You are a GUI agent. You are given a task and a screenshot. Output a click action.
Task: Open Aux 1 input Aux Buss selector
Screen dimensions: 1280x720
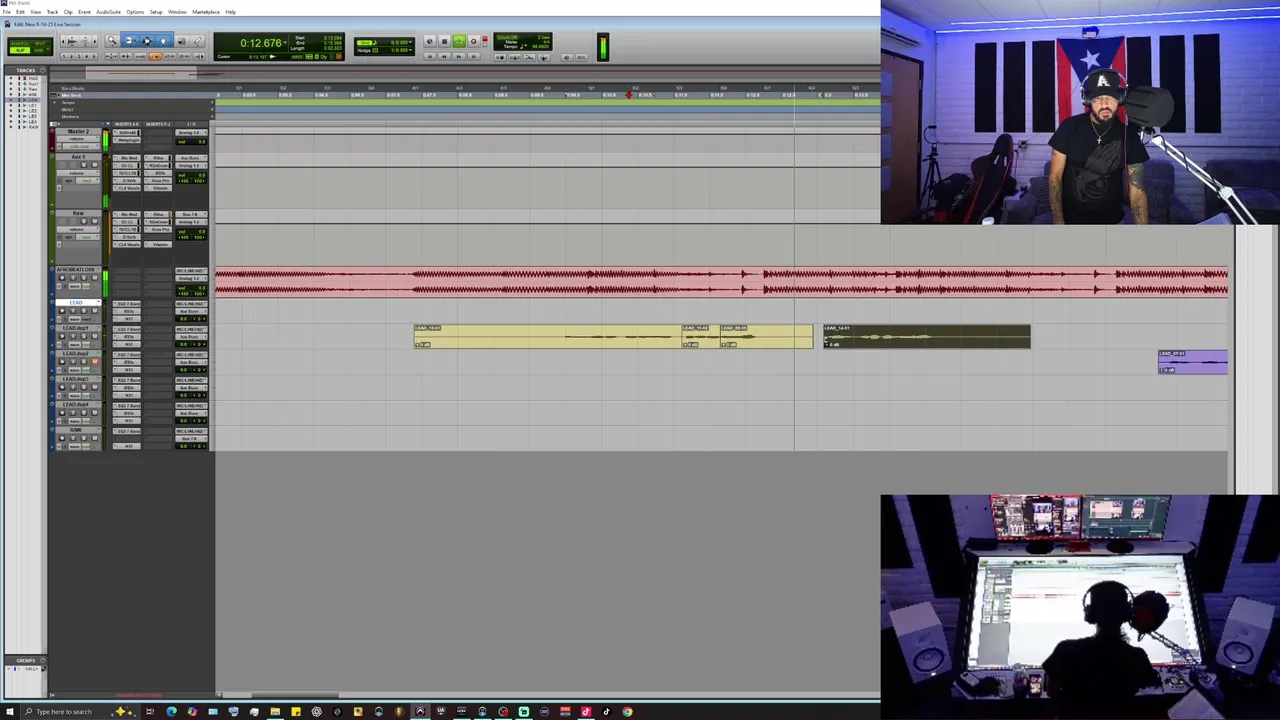point(191,158)
